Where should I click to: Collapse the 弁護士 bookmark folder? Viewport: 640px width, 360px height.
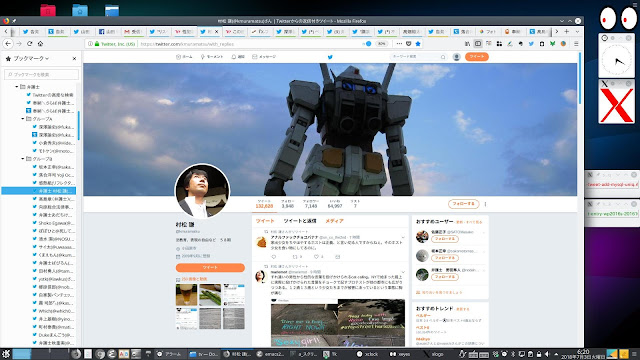pyautogui.click(x=17, y=87)
